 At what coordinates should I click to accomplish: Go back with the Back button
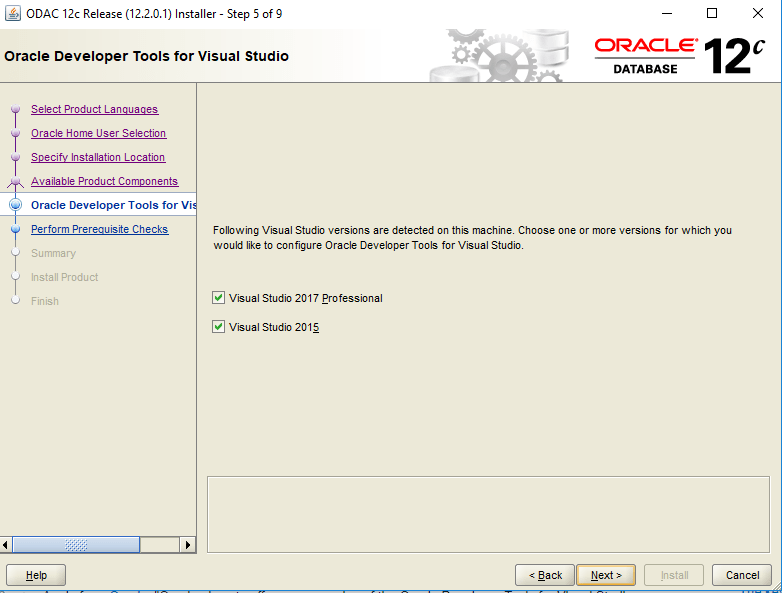tap(545, 575)
